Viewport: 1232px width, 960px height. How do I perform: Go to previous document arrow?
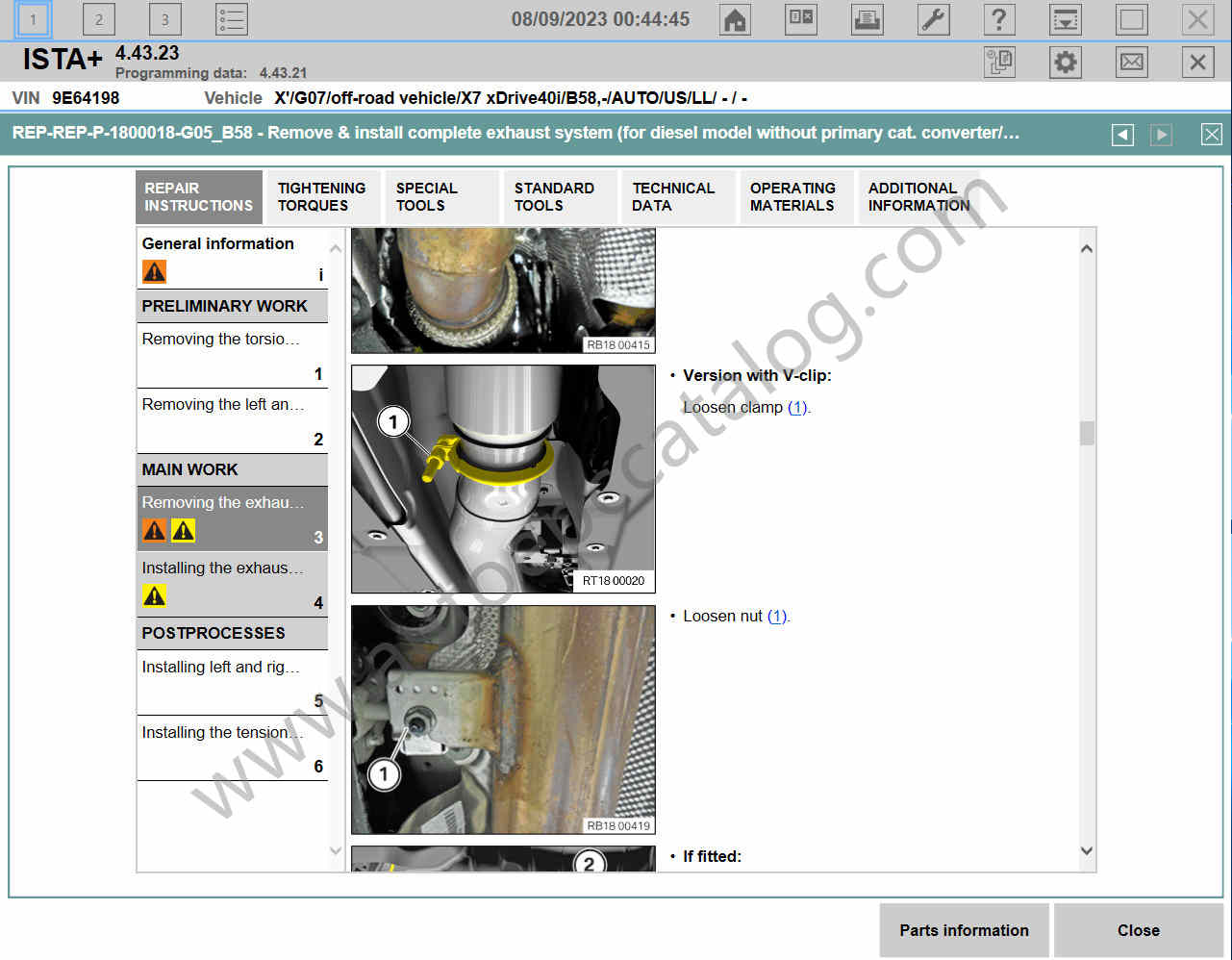[1122, 135]
